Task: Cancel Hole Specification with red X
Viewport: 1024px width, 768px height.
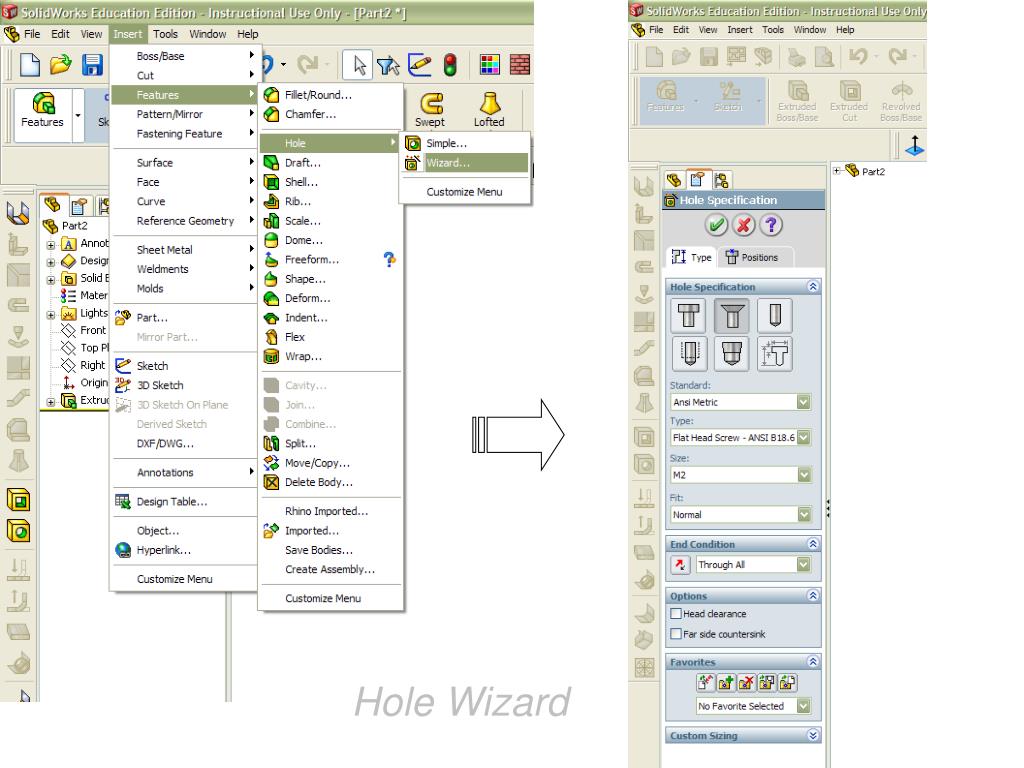Action: 744,225
